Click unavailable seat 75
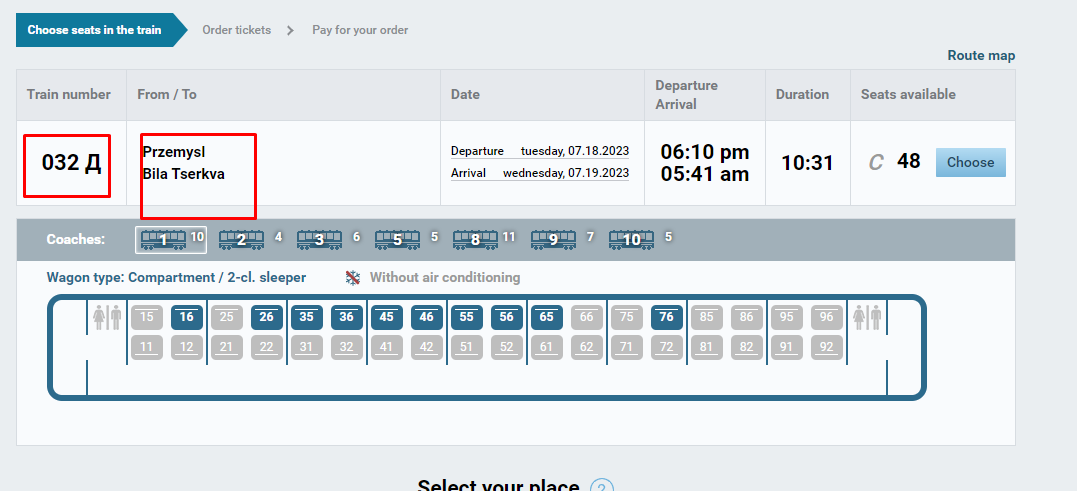 626,317
